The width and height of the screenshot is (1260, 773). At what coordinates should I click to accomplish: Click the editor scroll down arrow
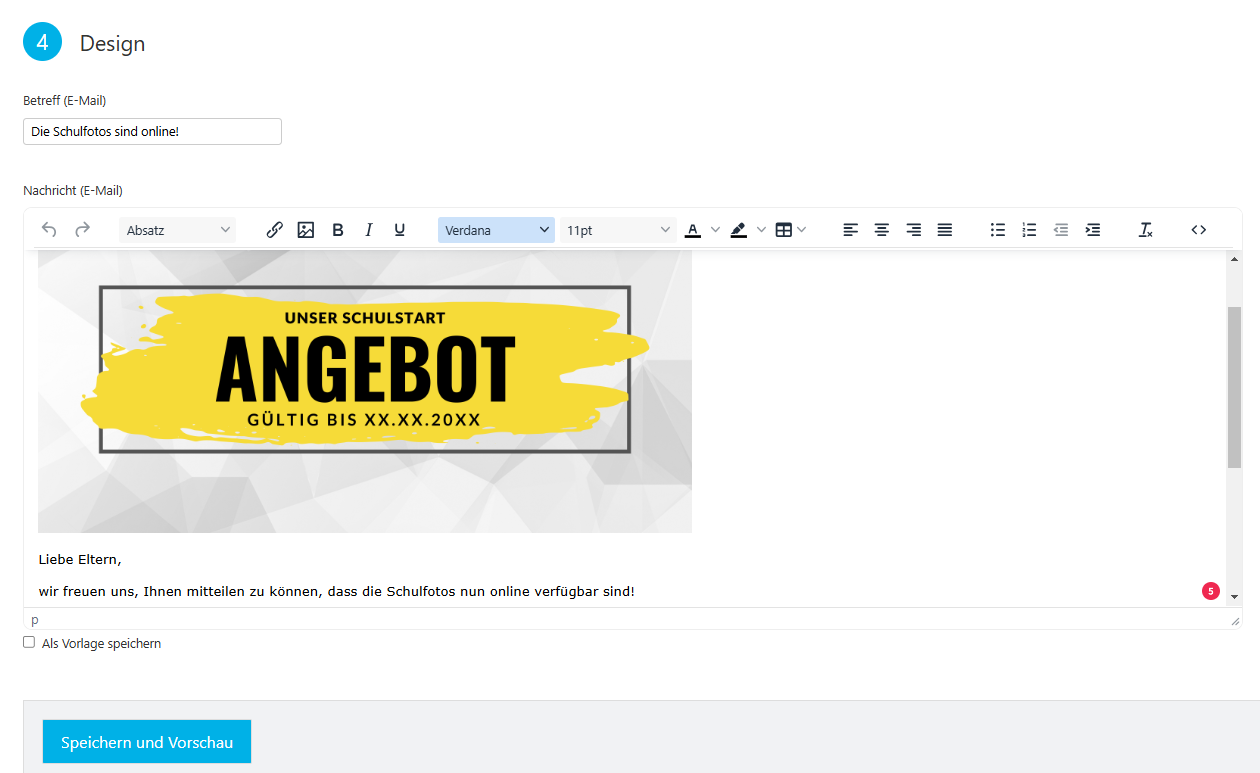click(x=1234, y=597)
